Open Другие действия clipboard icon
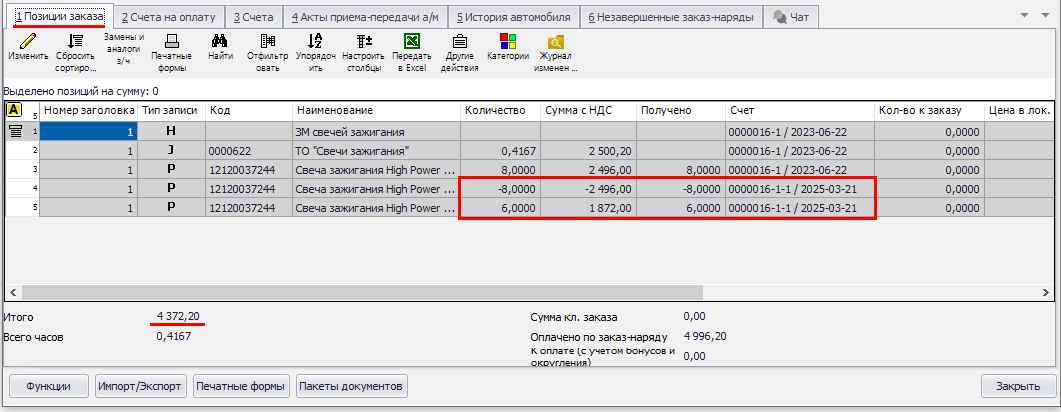Image resolution: width=1061 pixels, height=412 pixels. tap(459, 42)
